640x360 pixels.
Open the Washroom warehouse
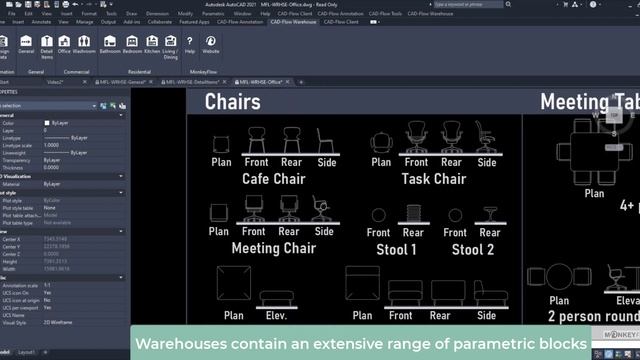pyautogui.click(x=84, y=44)
